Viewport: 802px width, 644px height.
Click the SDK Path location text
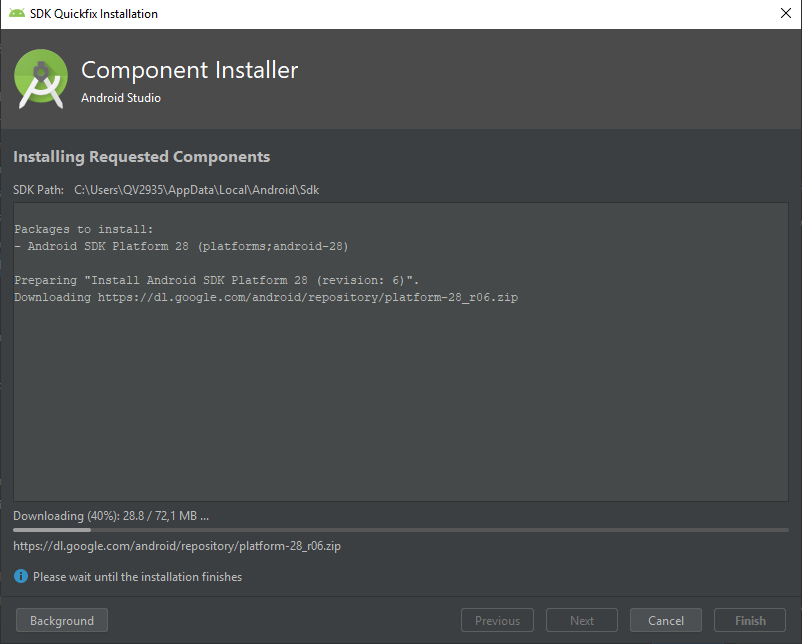point(196,189)
